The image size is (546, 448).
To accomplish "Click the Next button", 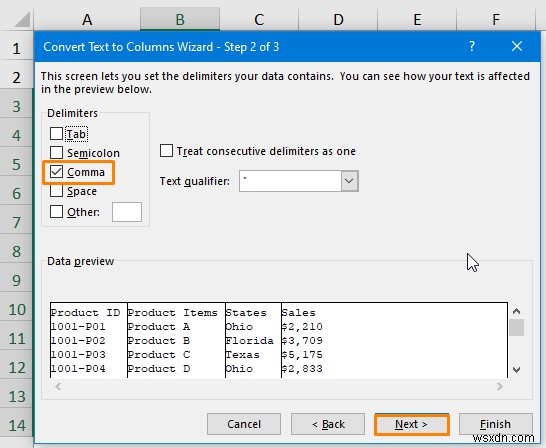I will click(x=412, y=424).
